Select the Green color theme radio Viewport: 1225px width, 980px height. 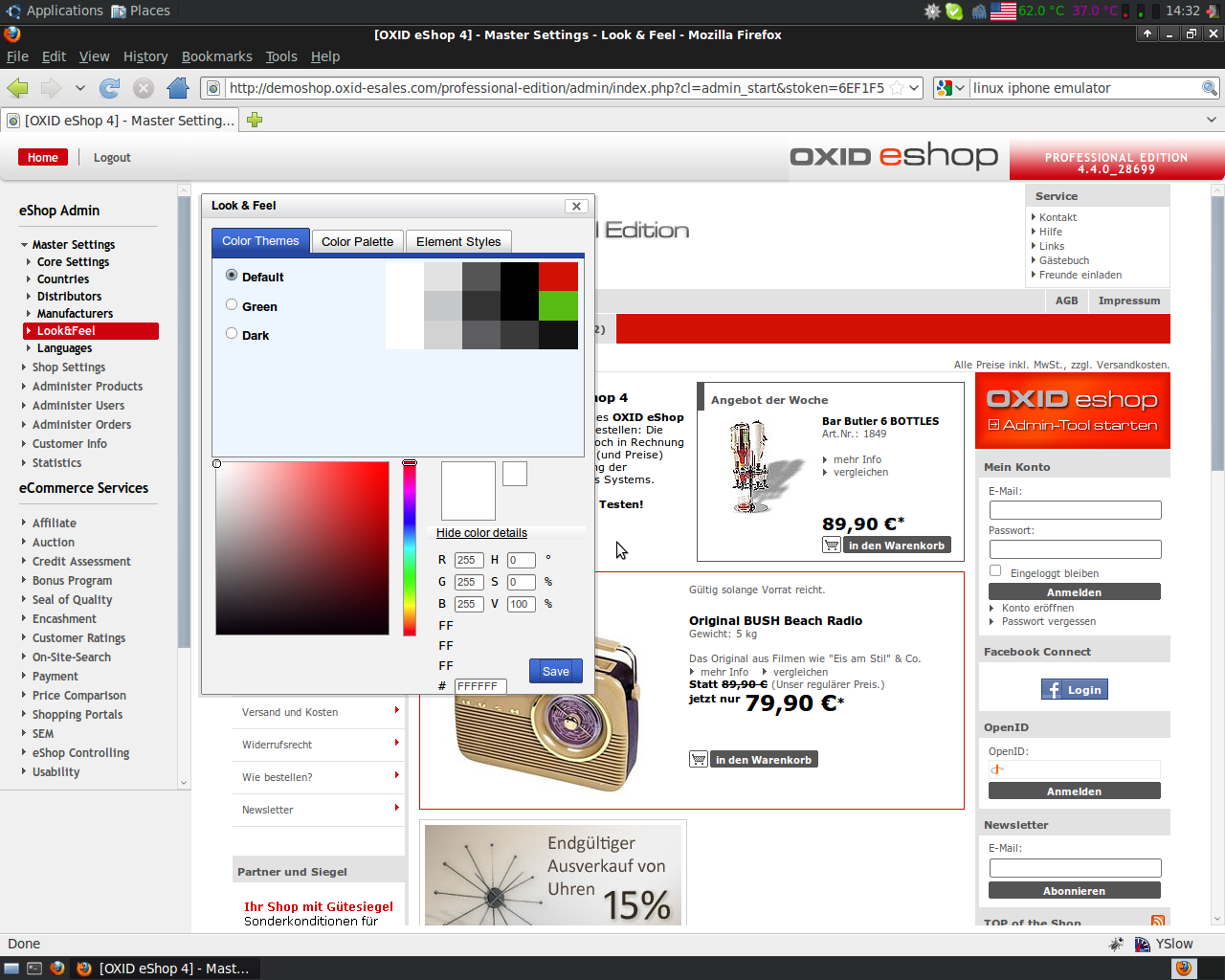click(x=232, y=305)
